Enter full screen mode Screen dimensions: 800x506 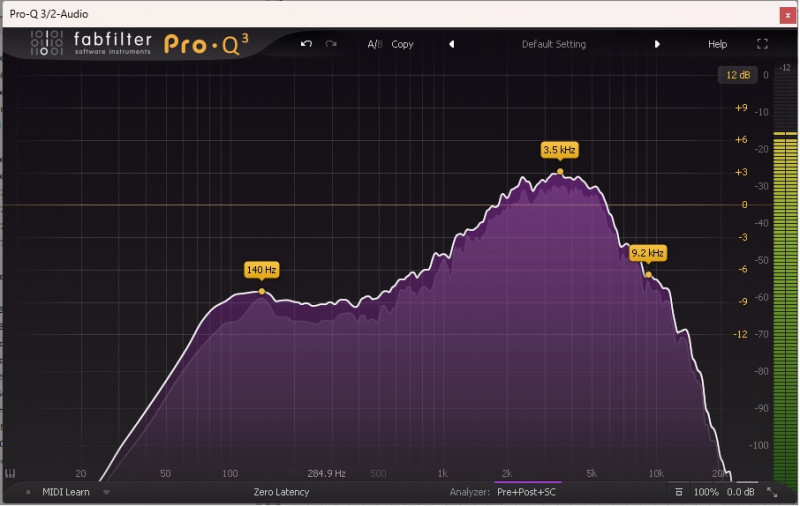(762, 44)
